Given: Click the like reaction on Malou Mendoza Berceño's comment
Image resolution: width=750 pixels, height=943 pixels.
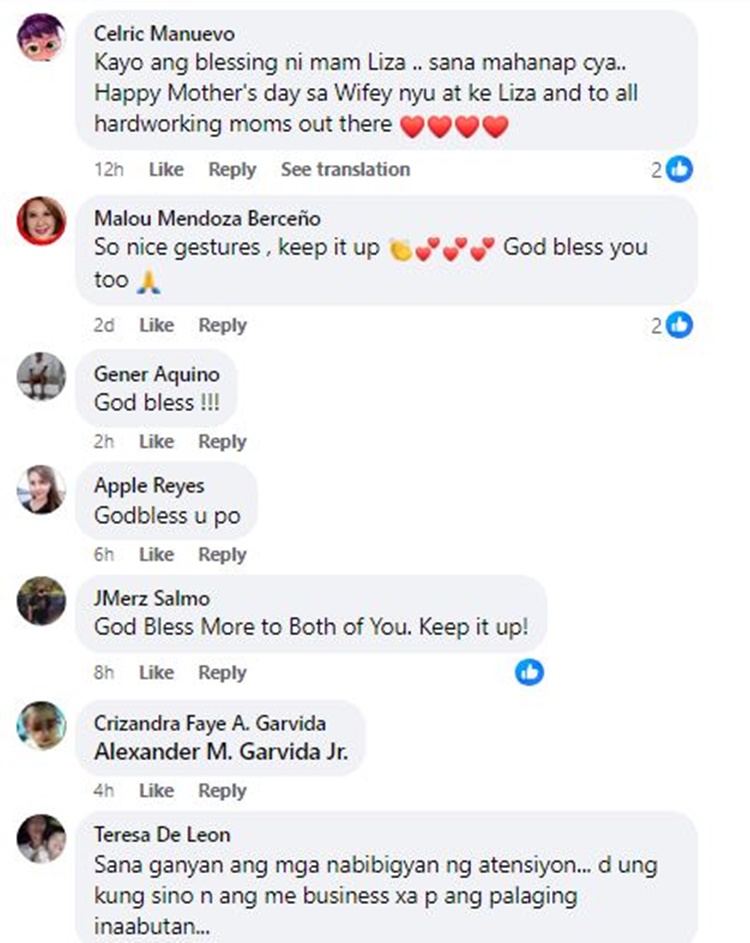Looking at the screenshot, I should coord(679,324).
